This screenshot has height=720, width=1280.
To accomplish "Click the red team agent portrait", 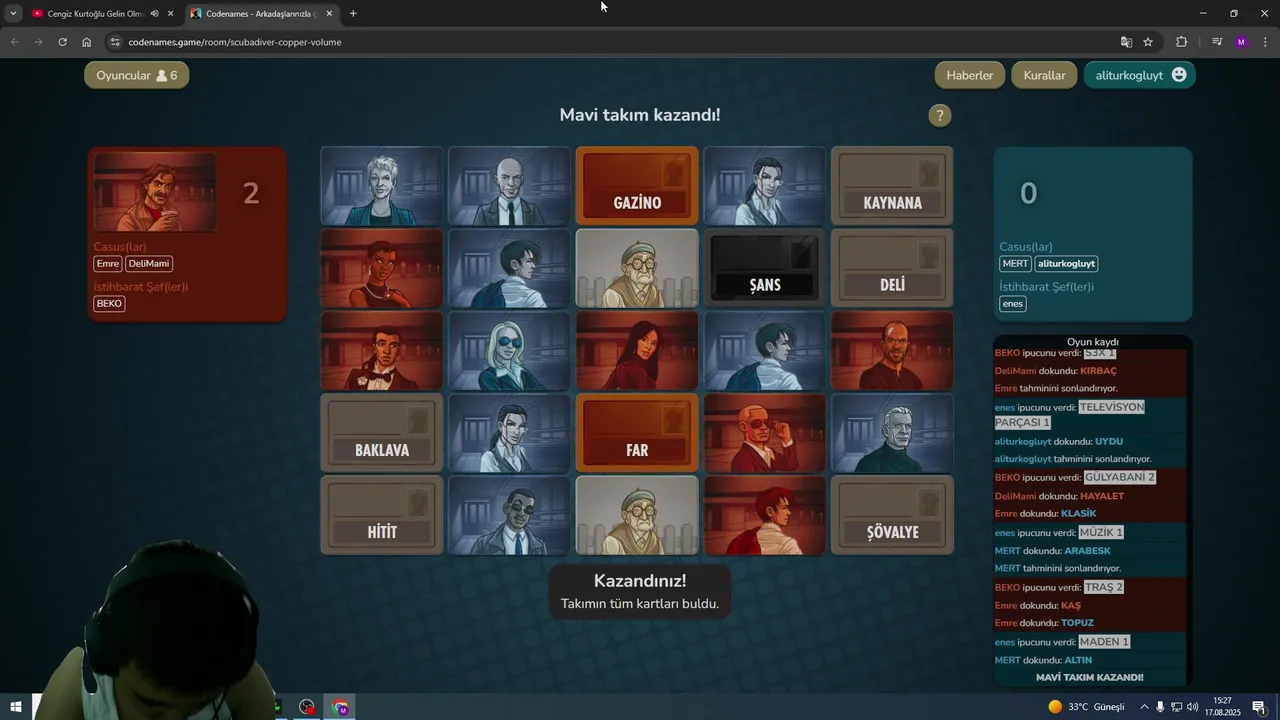I will point(155,192).
